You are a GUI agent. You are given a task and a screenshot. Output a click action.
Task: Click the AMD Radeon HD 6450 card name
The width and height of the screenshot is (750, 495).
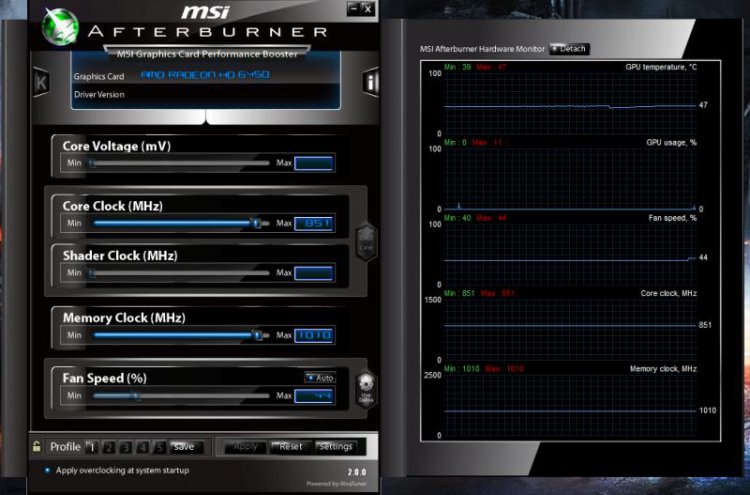click(205, 75)
